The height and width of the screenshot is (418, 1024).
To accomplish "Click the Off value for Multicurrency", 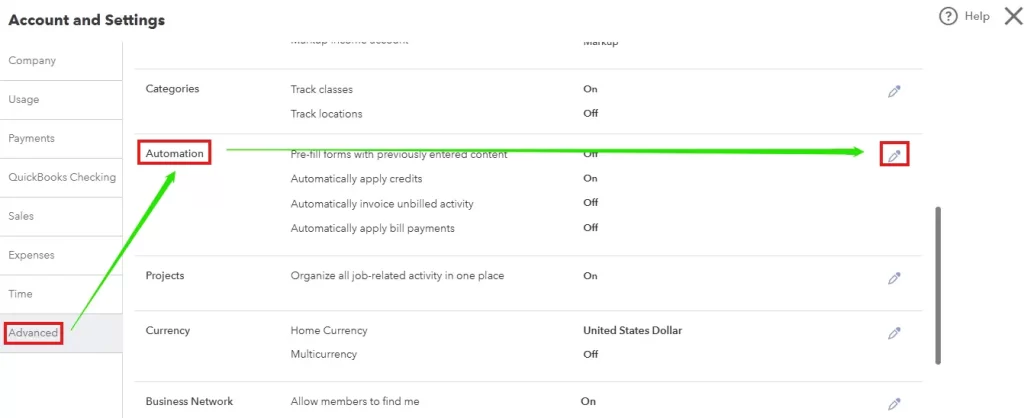I will pyautogui.click(x=590, y=354).
